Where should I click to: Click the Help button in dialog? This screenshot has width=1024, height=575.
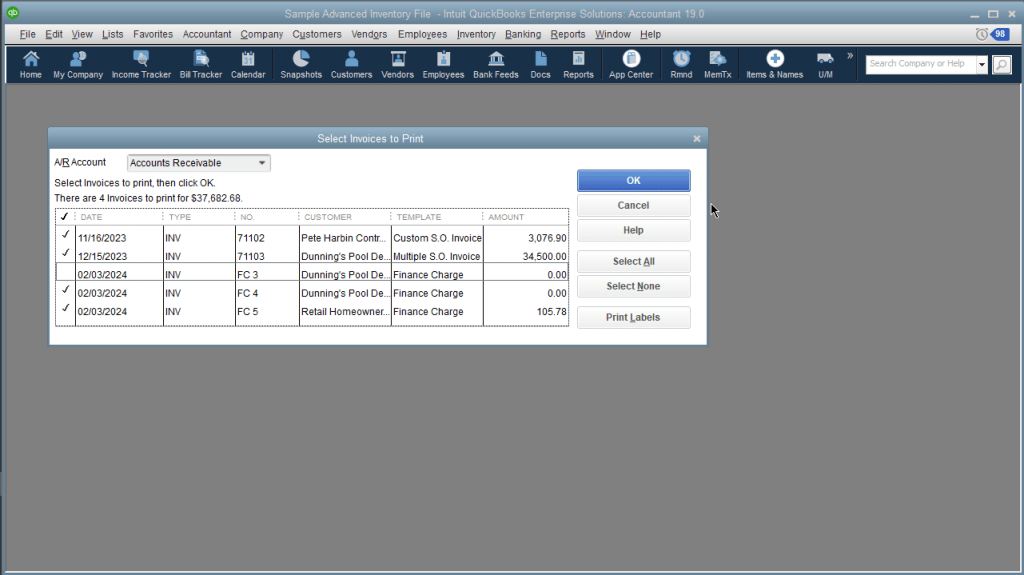coord(633,230)
